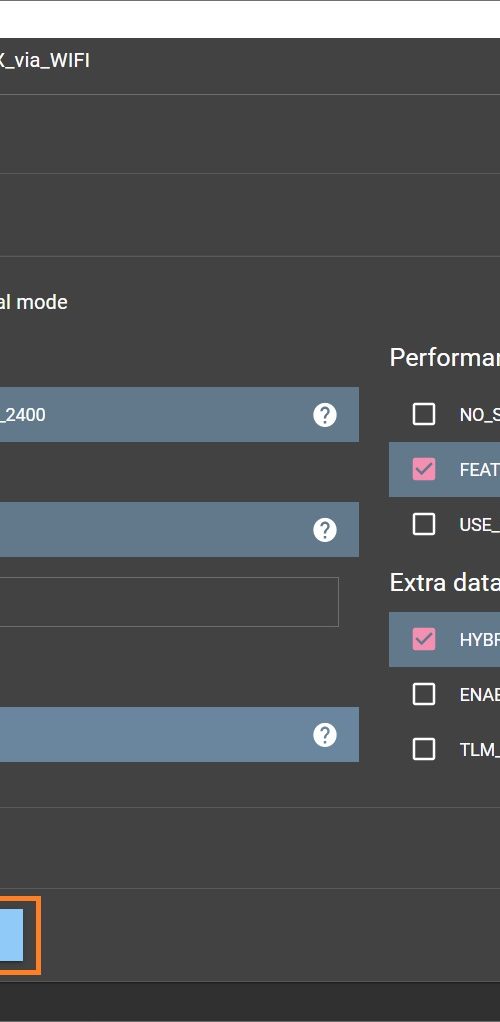This screenshot has width=500, height=1022.
Task: Open help icon on the _2400 dropdown
Action: coord(325,415)
